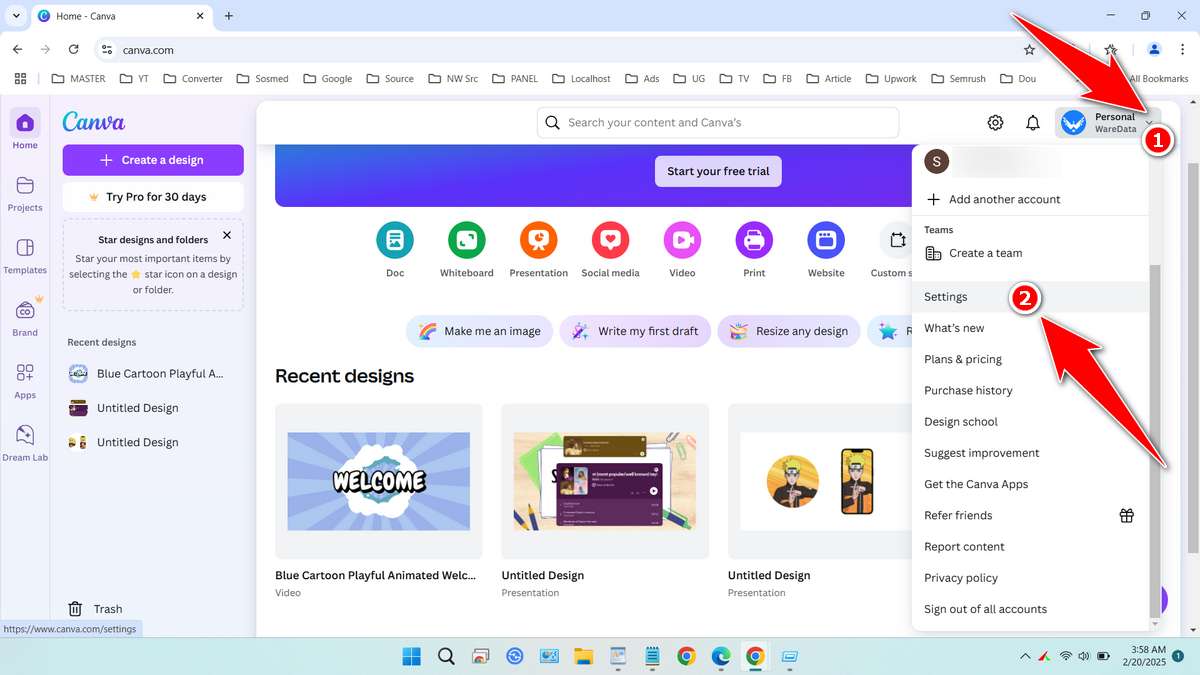Image resolution: width=1200 pixels, height=675 pixels.
Task: Select the Presentation design type
Action: [x=538, y=248]
